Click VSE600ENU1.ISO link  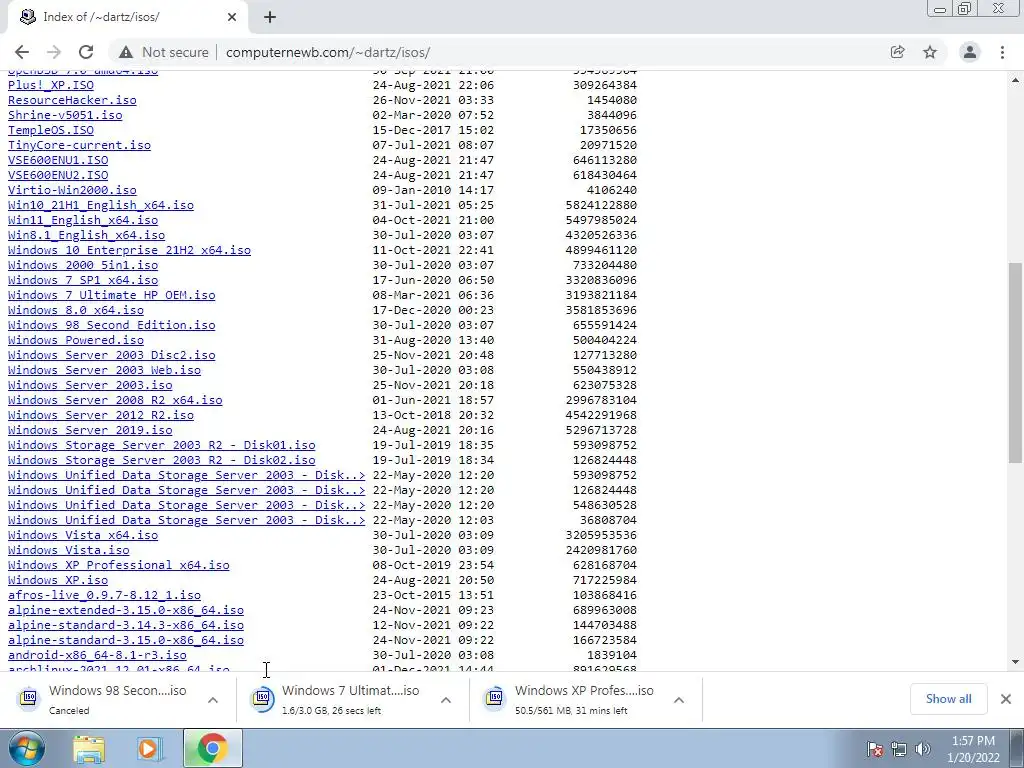click(58, 160)
